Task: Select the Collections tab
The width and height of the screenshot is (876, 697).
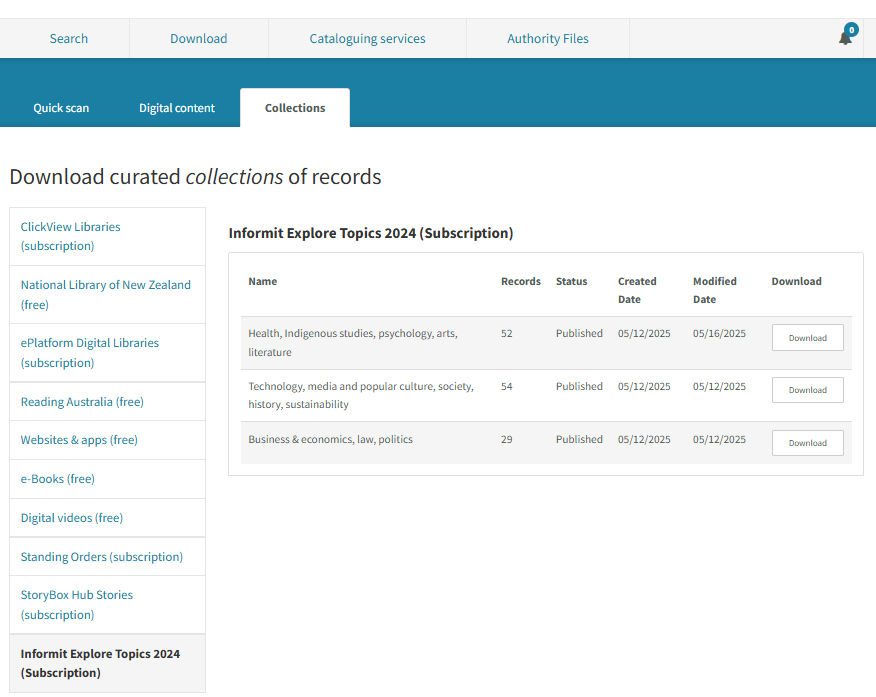Action: (295, 108)
